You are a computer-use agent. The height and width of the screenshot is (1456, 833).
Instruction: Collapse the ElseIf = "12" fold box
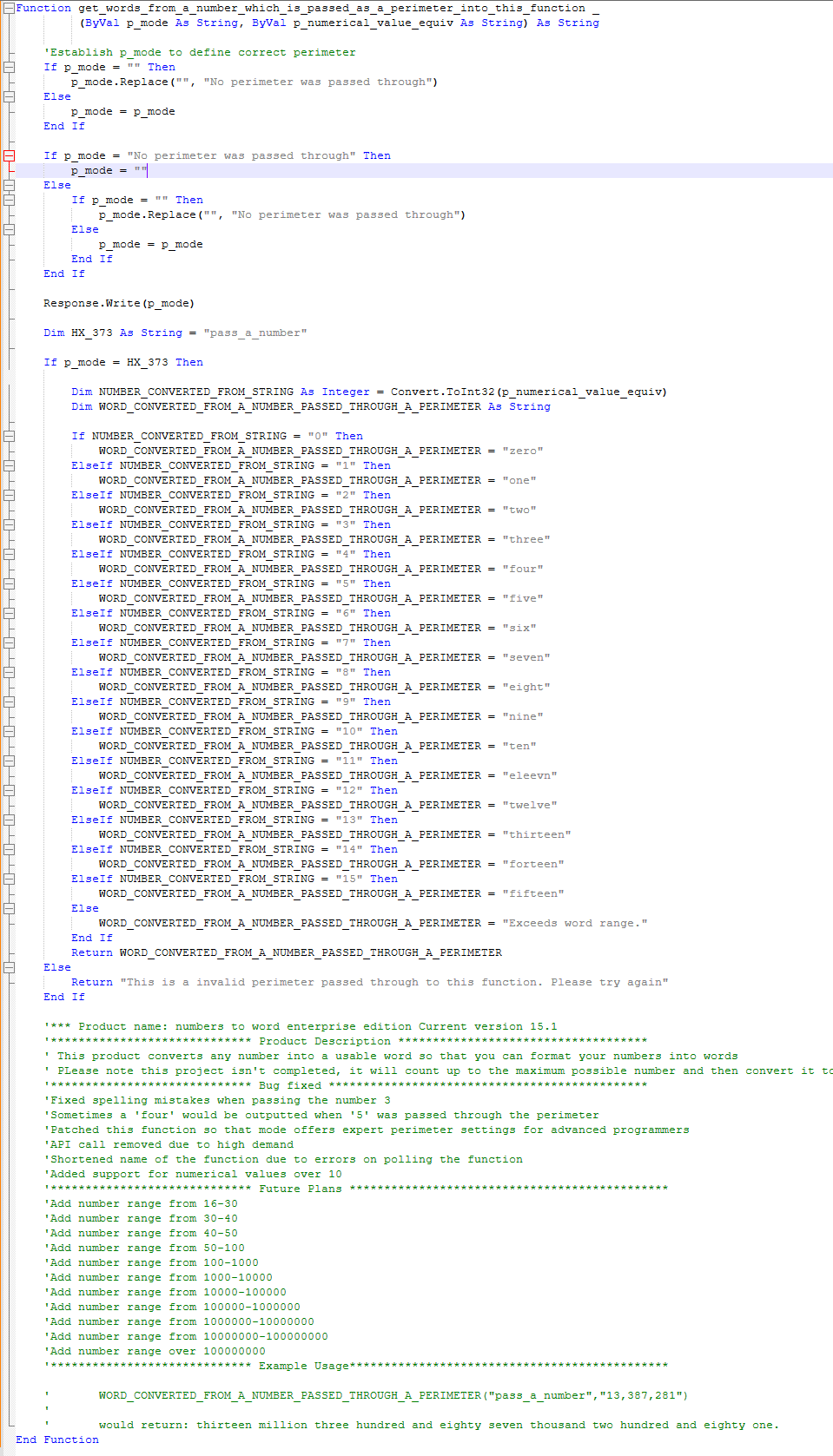click(x=9, y=790)
